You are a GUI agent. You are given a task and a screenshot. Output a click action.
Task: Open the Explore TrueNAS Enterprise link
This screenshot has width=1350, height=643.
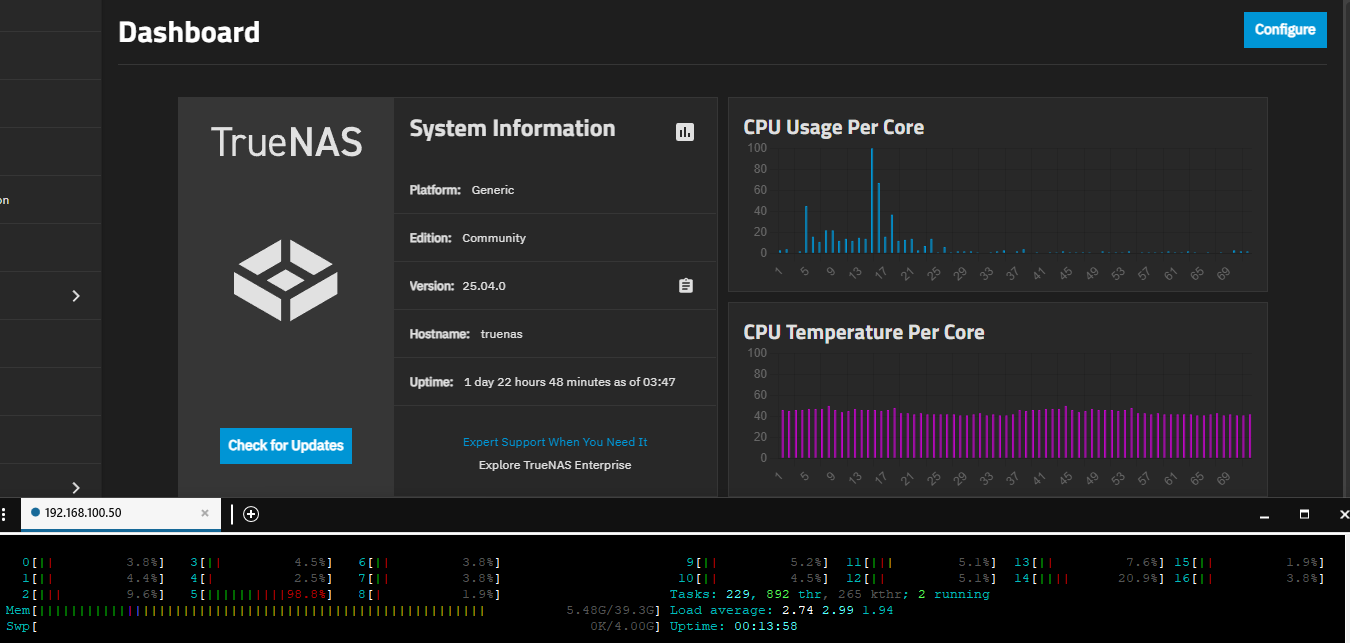[x=555, y=465]
